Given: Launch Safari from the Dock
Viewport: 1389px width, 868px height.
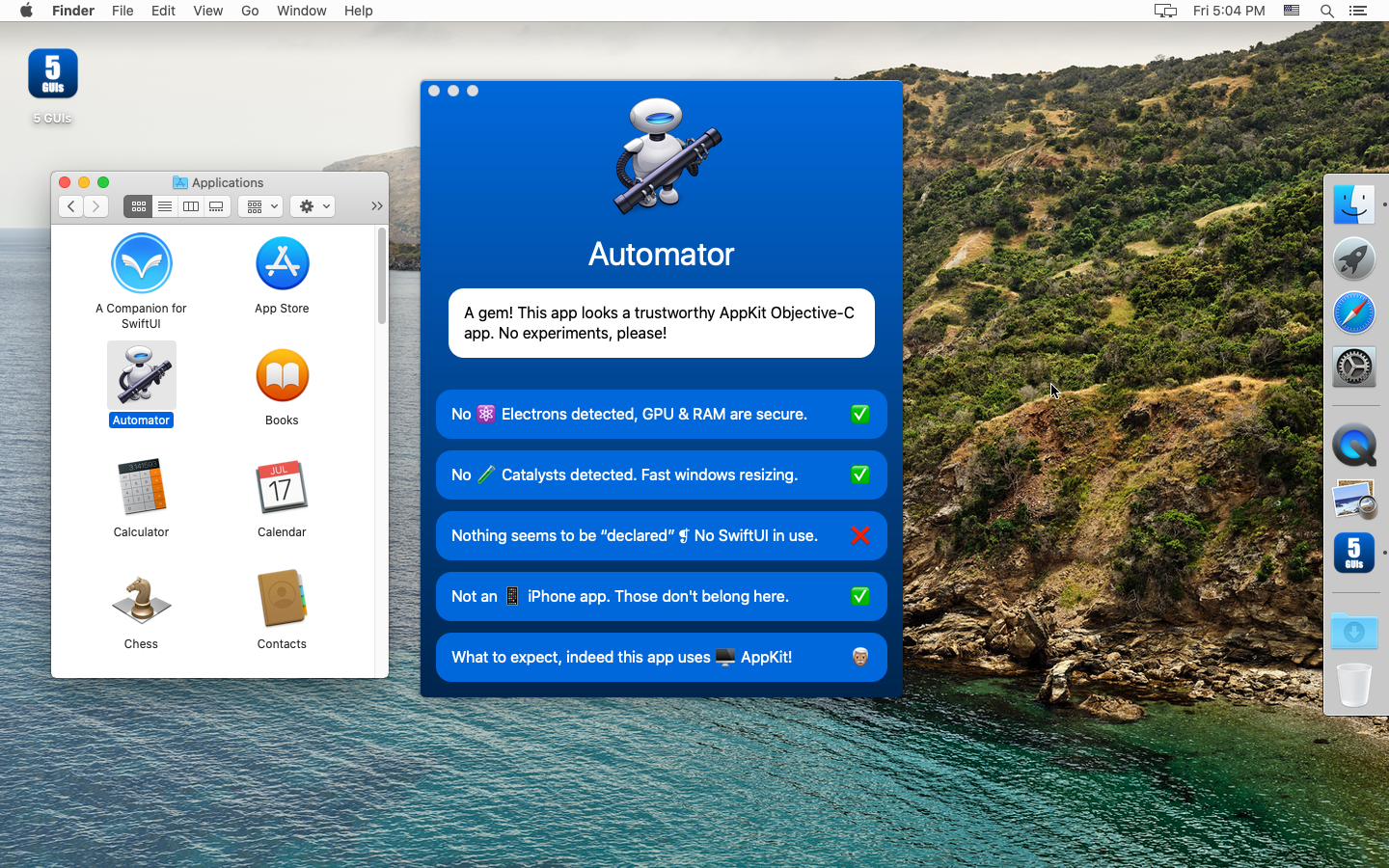Looking at the screenshot, I should coord(1353,313).
